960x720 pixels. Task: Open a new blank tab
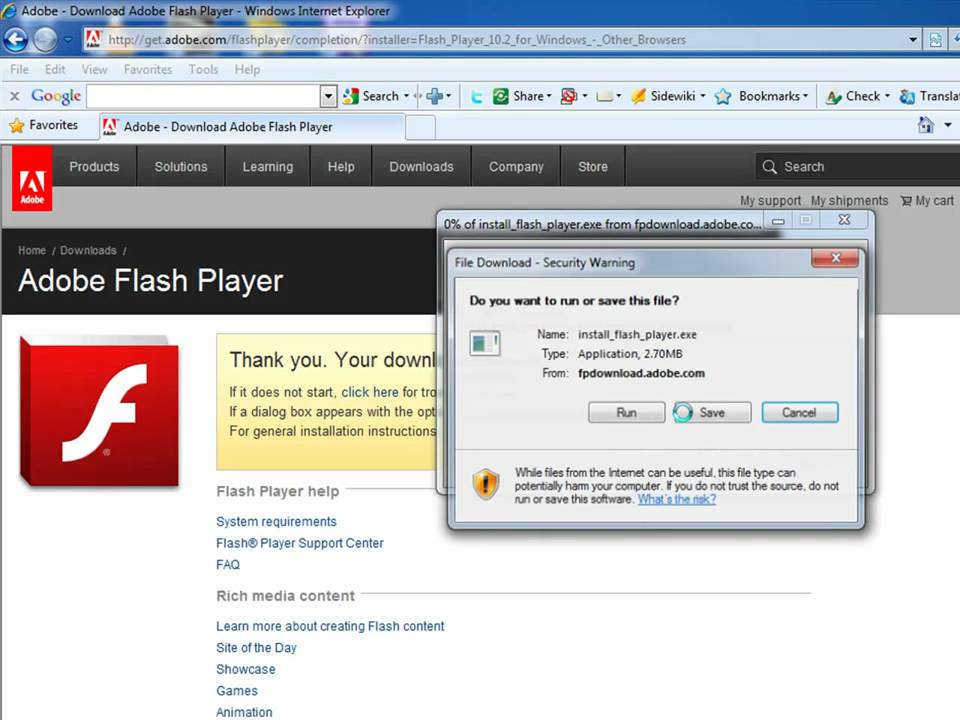click(420, 127)
